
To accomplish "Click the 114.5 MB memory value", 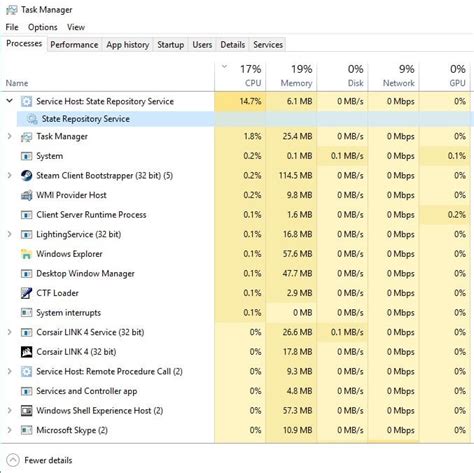I will point(296,175).
